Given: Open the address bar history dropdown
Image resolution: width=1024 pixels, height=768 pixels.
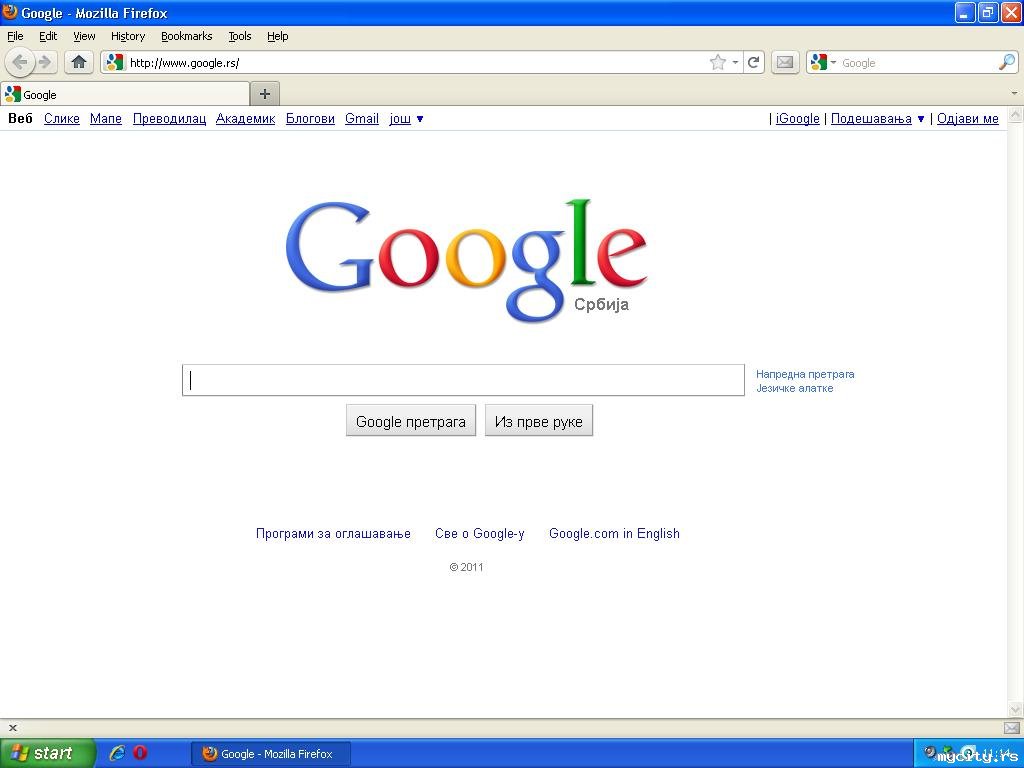Looking at the screenshot, I should tap(735, 63).
